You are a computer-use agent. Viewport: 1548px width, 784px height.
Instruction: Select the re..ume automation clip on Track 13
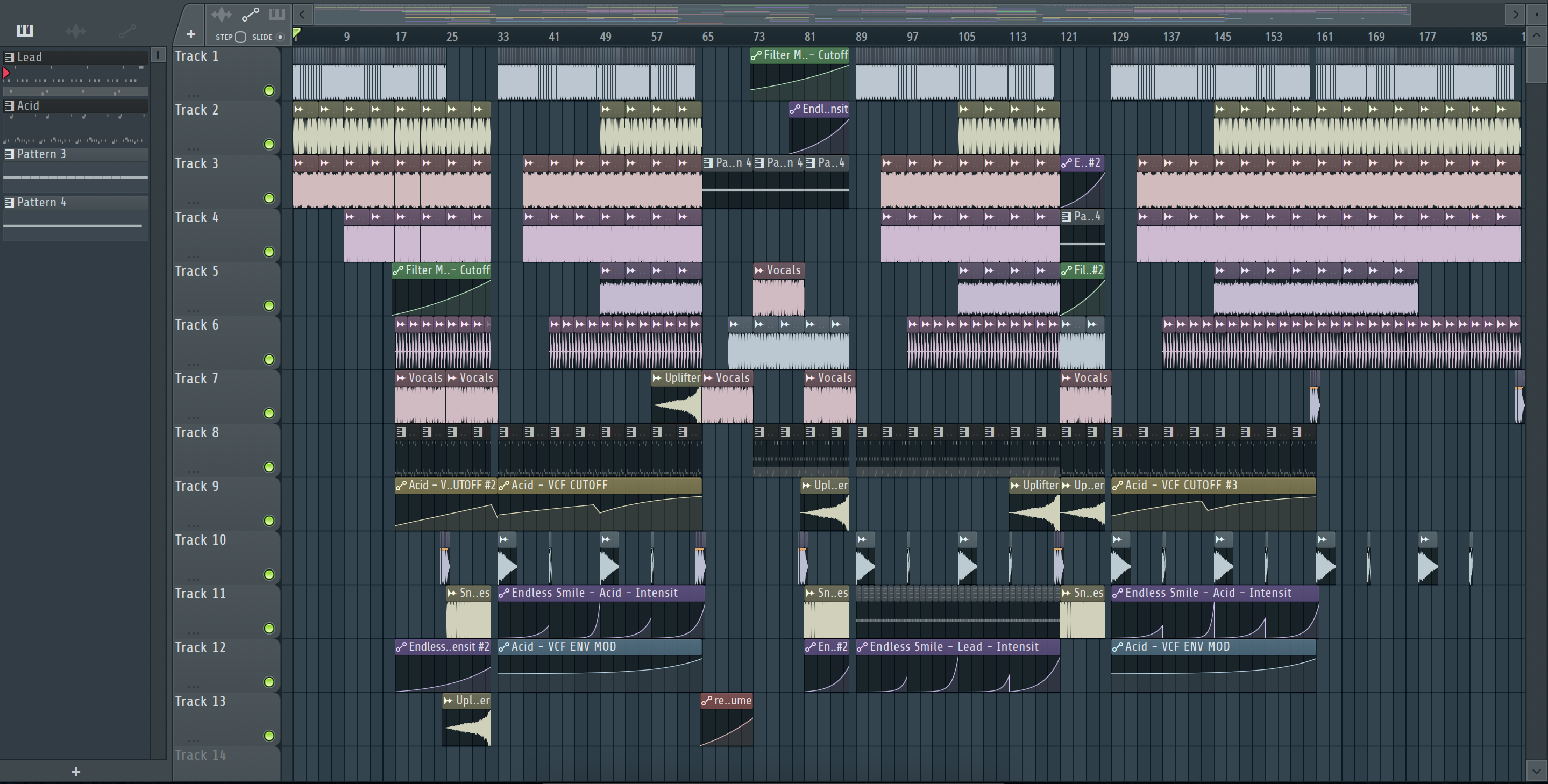coord(727,719)
